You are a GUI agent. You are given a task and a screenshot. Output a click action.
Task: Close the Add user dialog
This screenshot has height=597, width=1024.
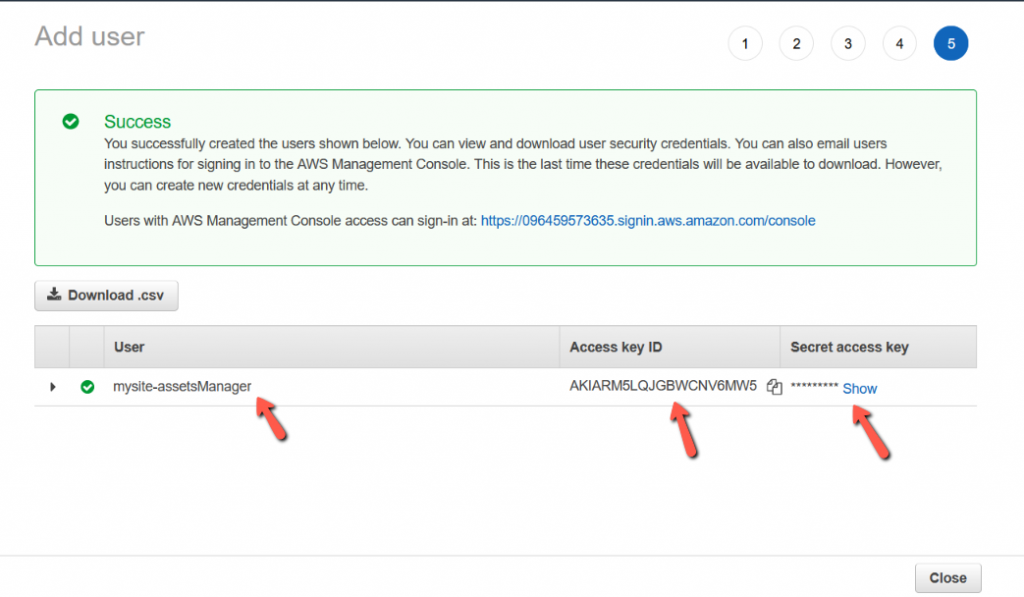tap(948, 578)
